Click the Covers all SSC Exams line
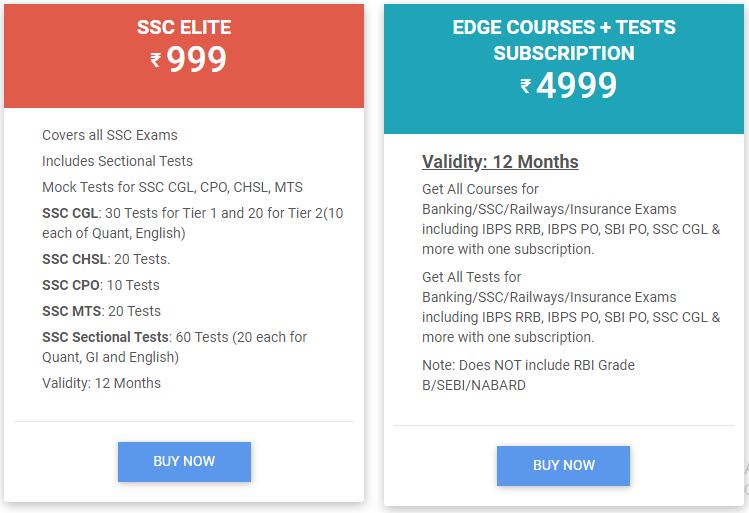 110,135
